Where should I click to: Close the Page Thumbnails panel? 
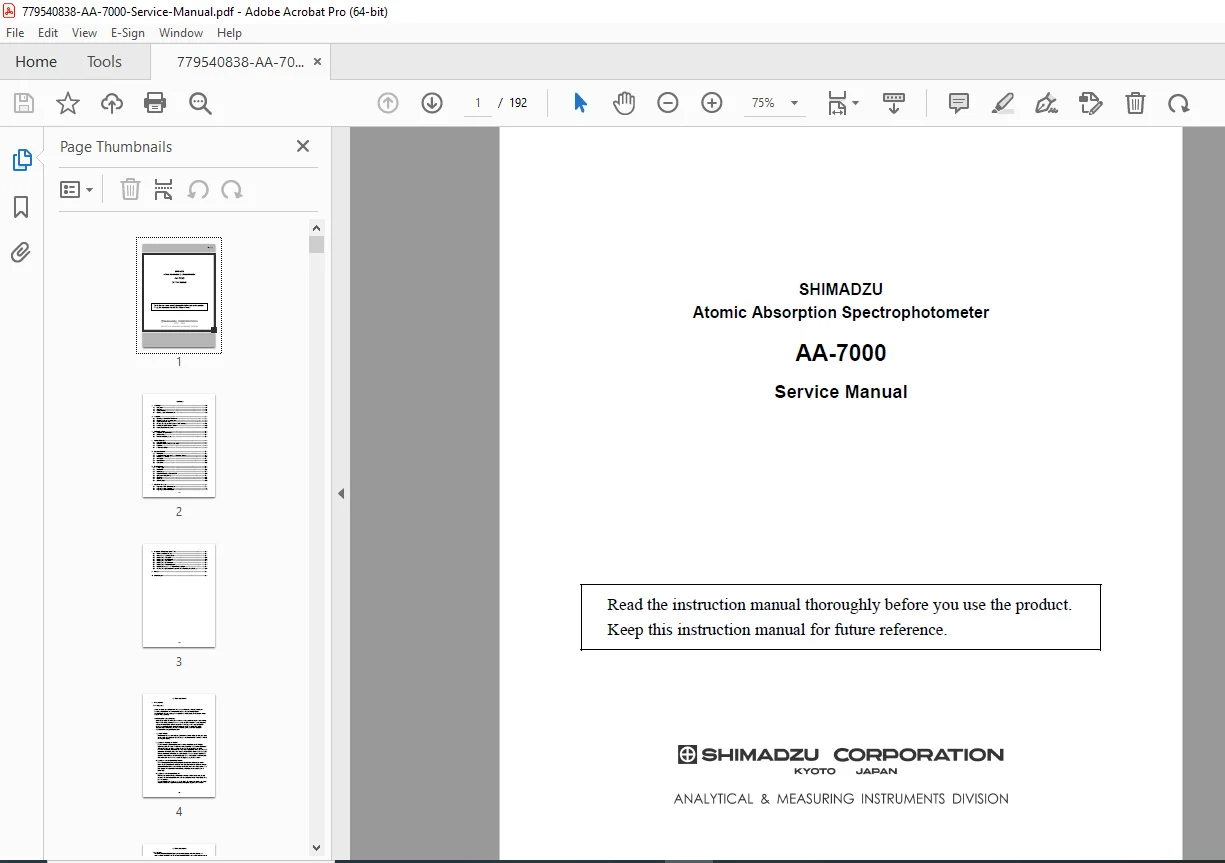(x=303, y=146)
